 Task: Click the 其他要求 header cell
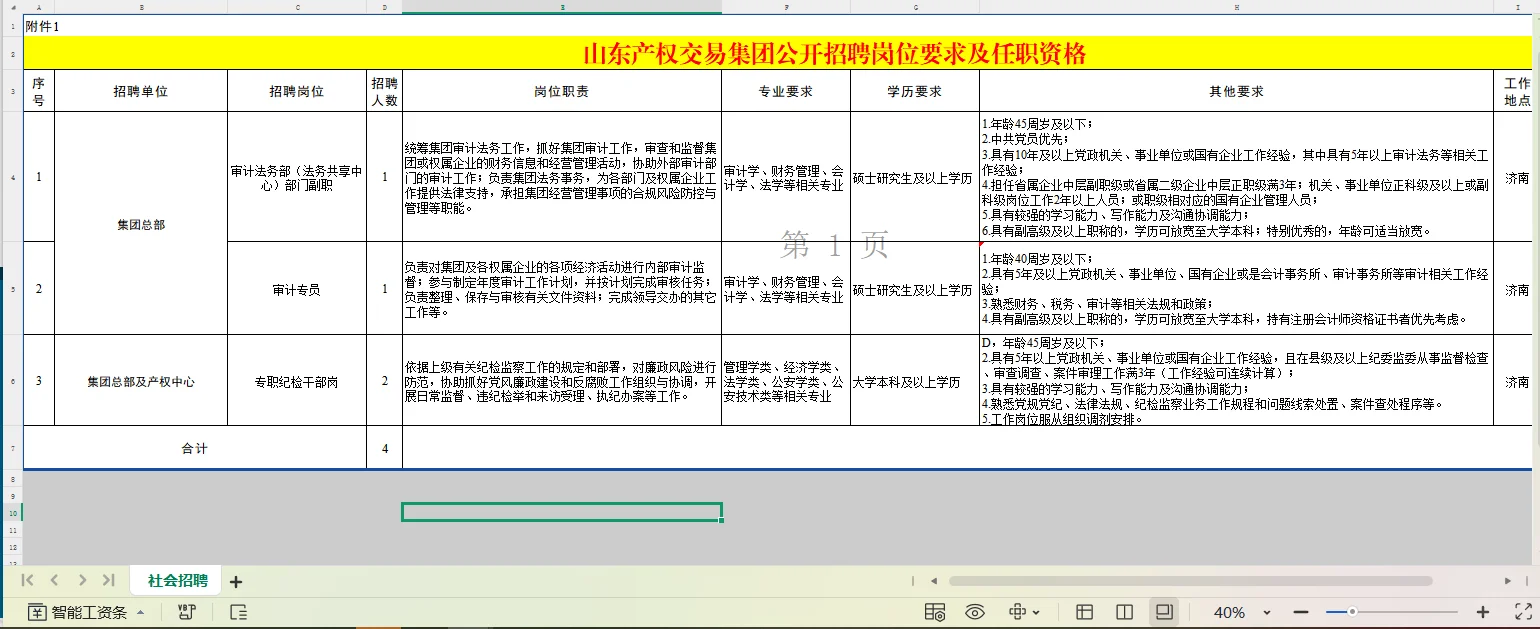pos(1237,91)
